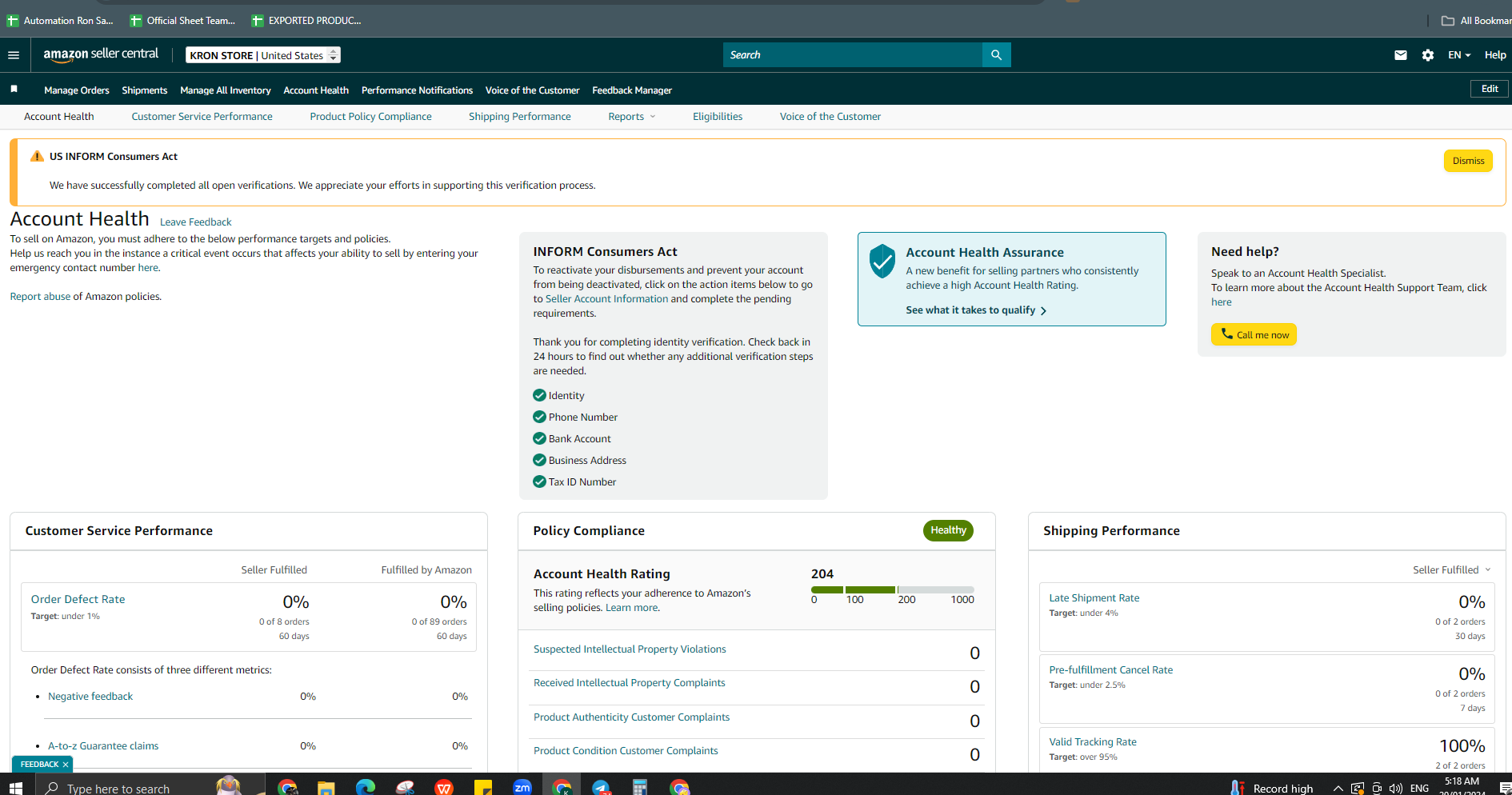Viewport: 1512px width, 795px height.
Task: Switch to Shipping Performance tab
Action: (x=520, y=117)
